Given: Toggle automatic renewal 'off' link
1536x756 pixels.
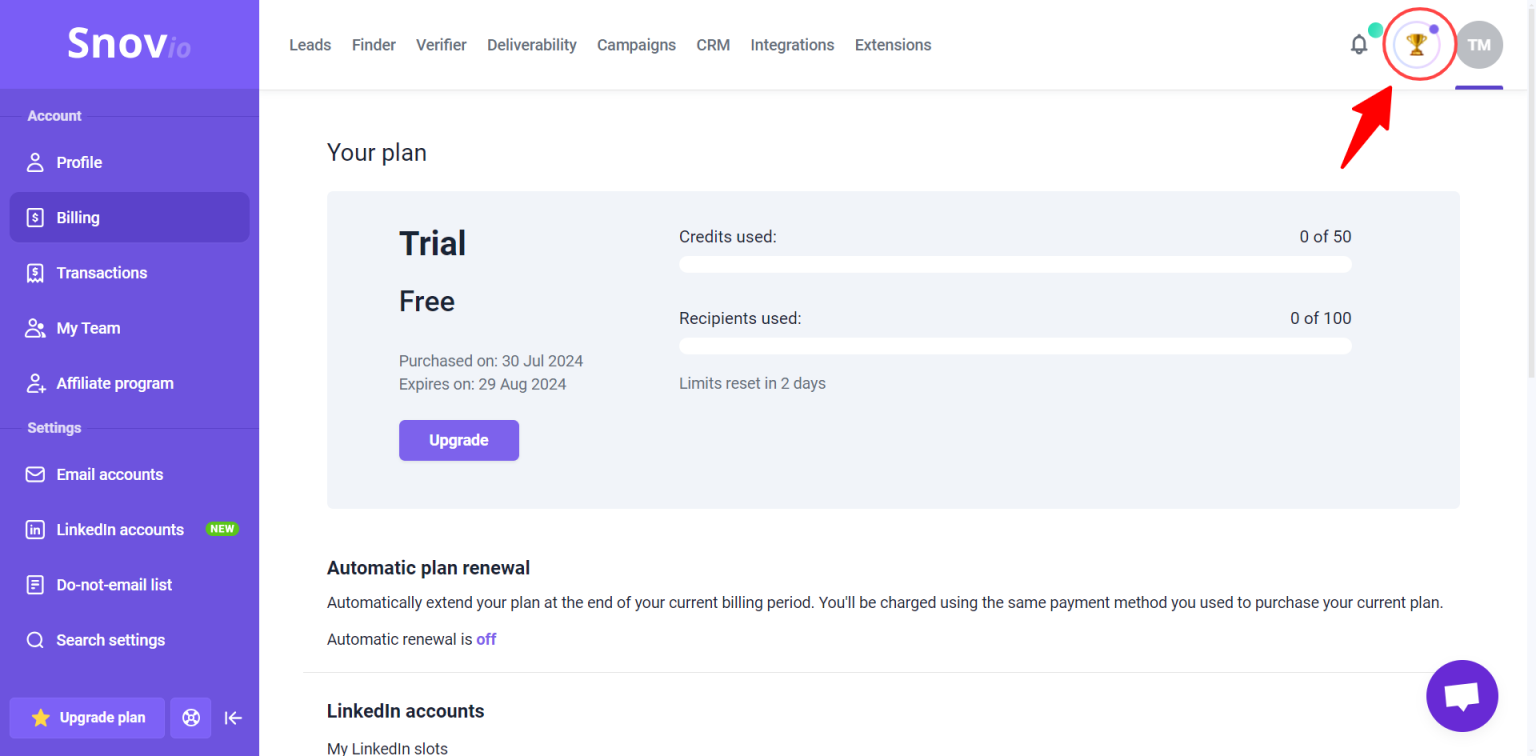Looking at the screenshot, I should [486, 639].
